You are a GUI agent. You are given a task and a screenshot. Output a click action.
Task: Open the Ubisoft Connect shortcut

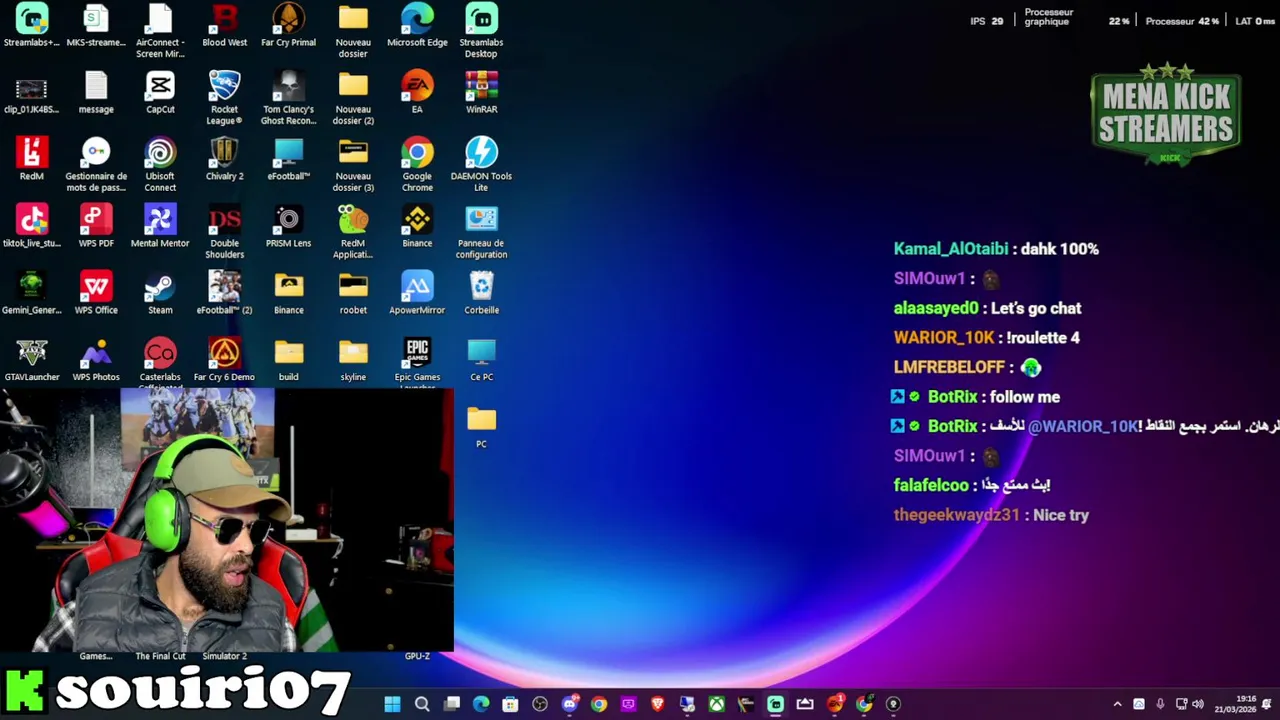160,164
